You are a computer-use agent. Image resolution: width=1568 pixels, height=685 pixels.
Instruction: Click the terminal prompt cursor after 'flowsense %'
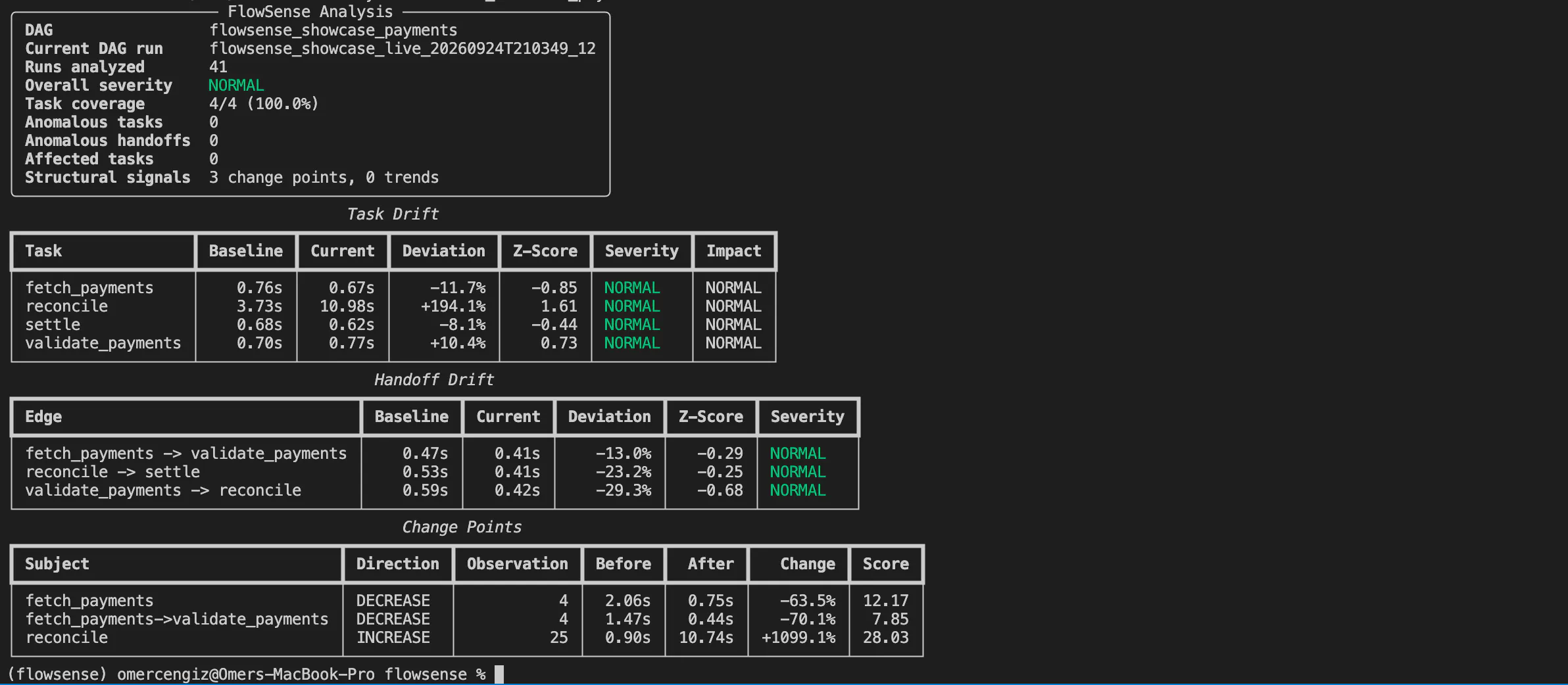[x=499, y=674]
